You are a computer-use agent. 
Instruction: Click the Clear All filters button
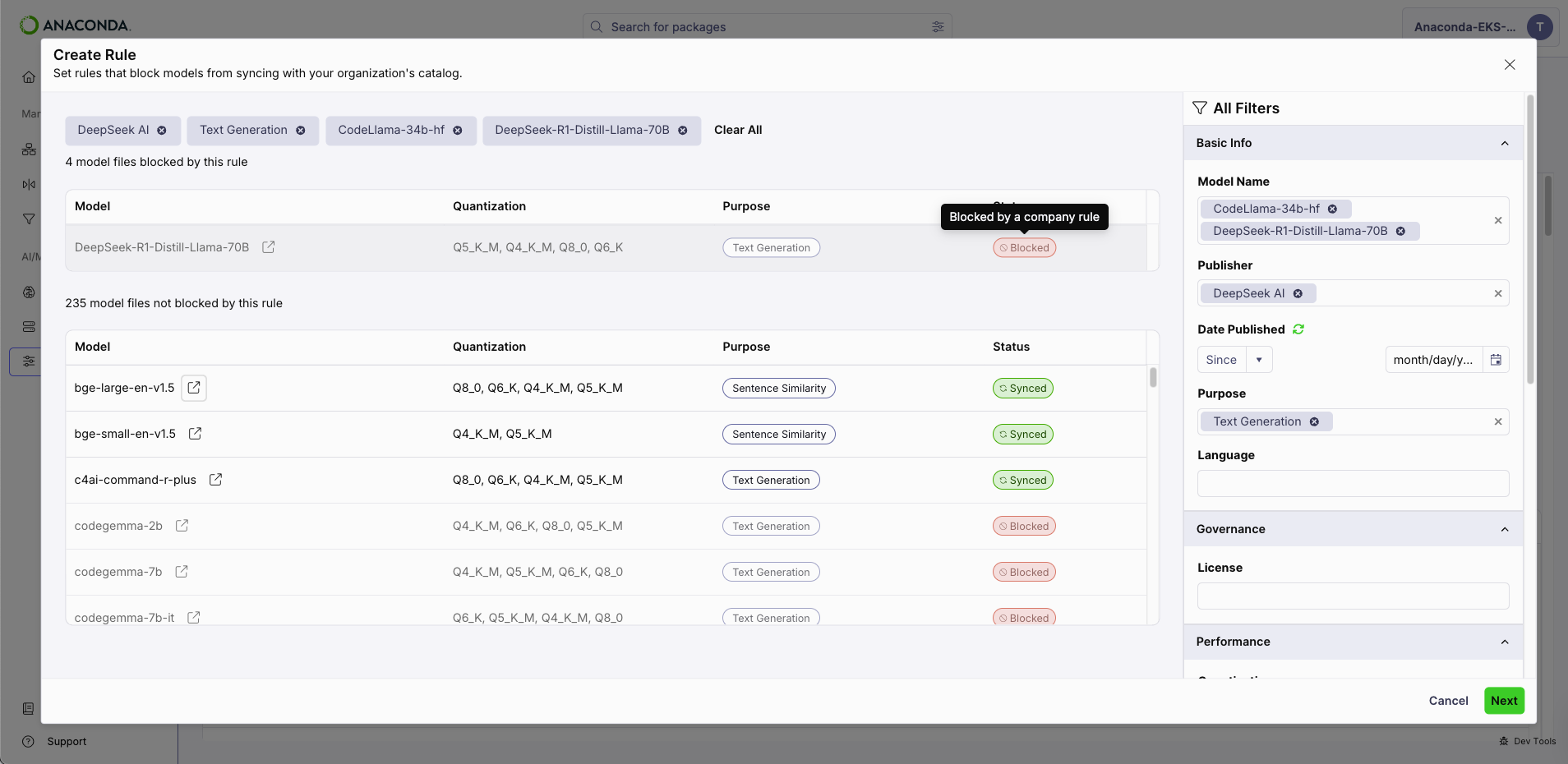(738, 130)
